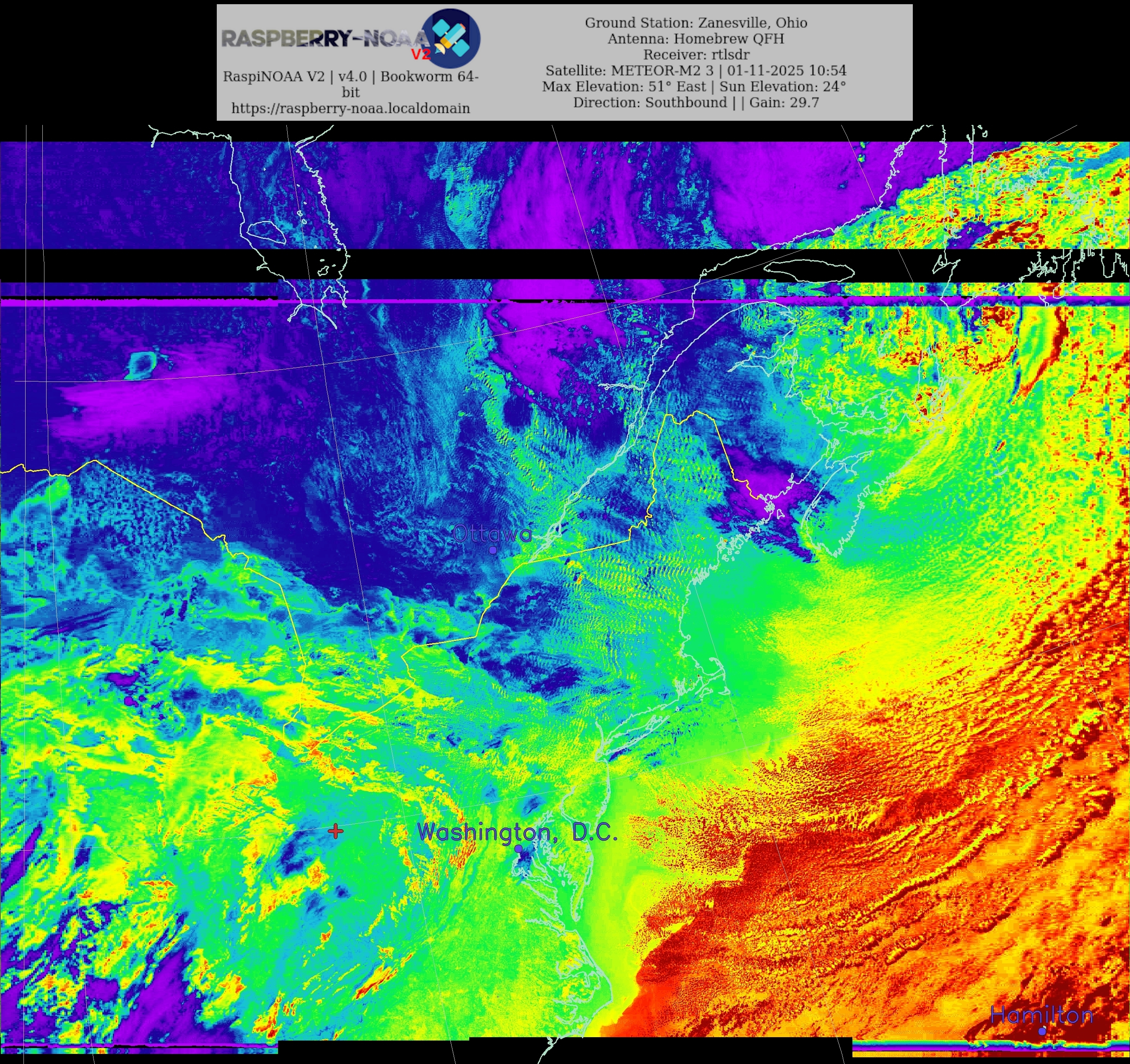This screenshot has width=1130, height=1064.
Task: Open the raspberry-noaa.localdomain URL
Action: tap(351, 108)
